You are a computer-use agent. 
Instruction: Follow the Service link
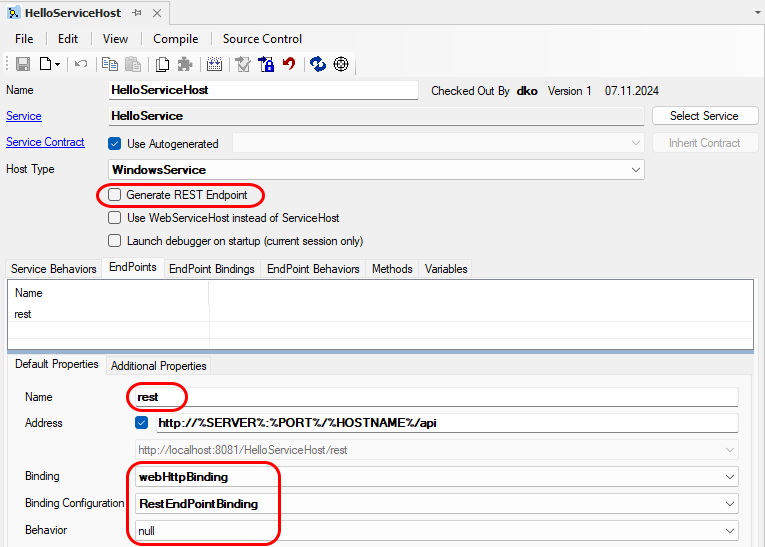click(24, 116)
